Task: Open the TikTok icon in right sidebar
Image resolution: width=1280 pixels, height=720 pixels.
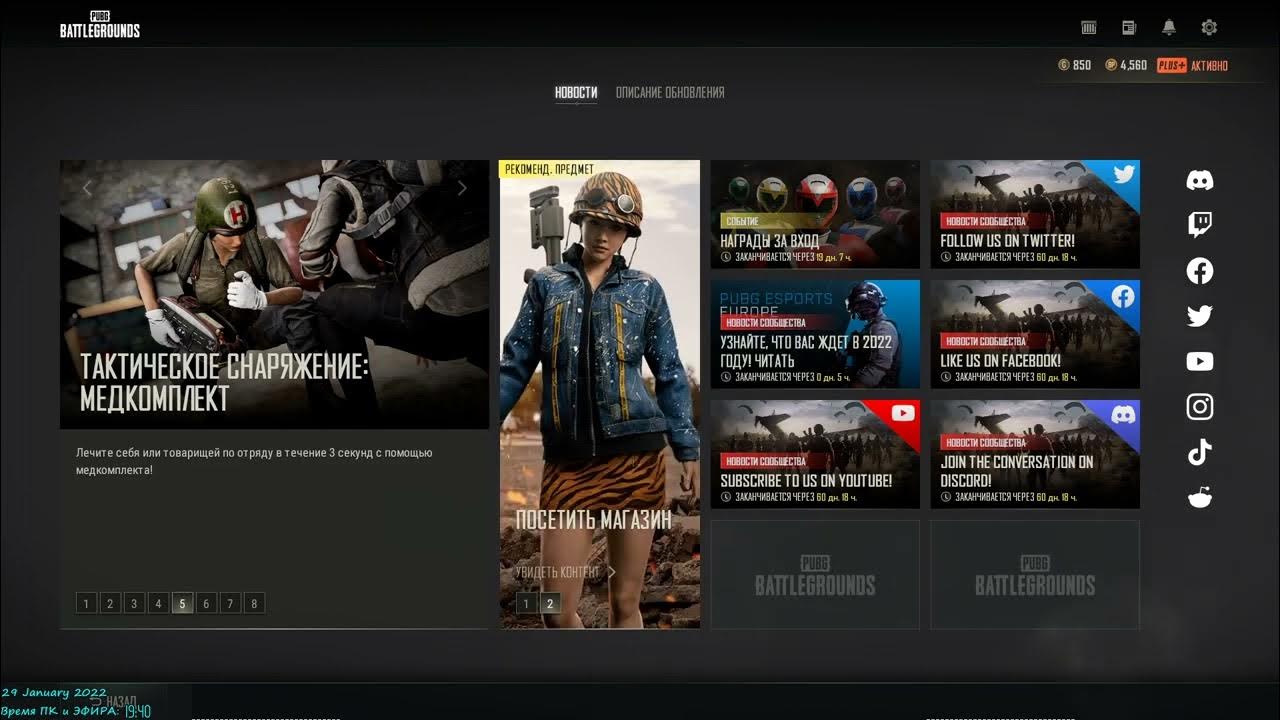Action: point(1200,452)
